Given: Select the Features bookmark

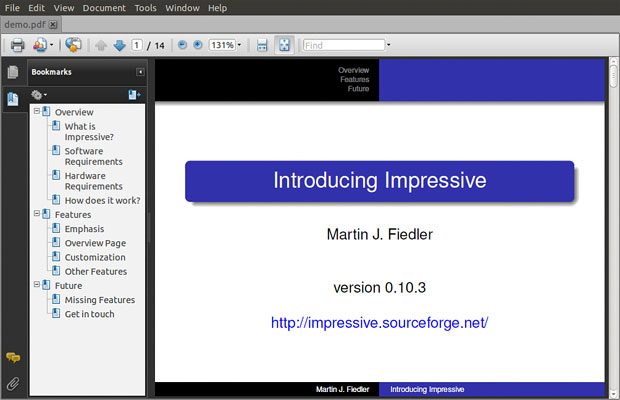Looking at the screenshot, I should pyautogui.click(x=73, y=215).
